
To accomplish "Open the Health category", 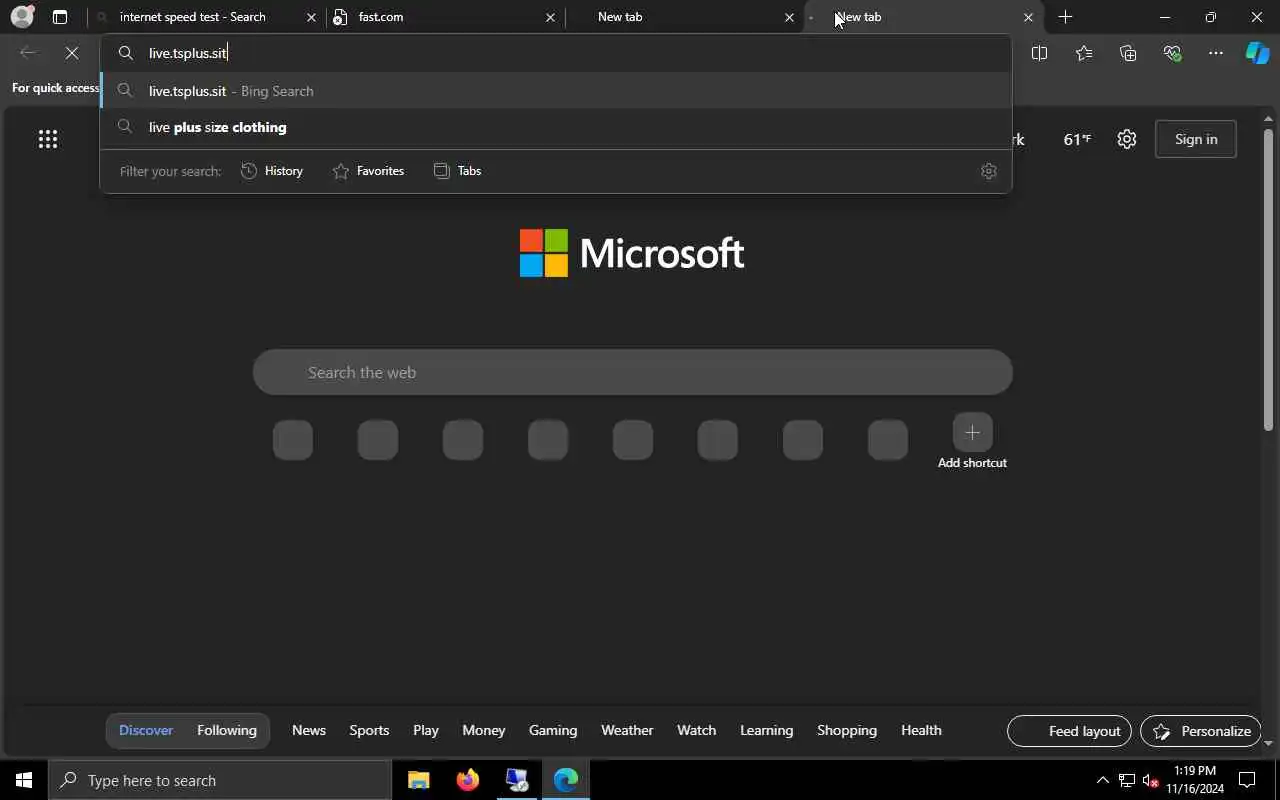I will tap(921, 730).
